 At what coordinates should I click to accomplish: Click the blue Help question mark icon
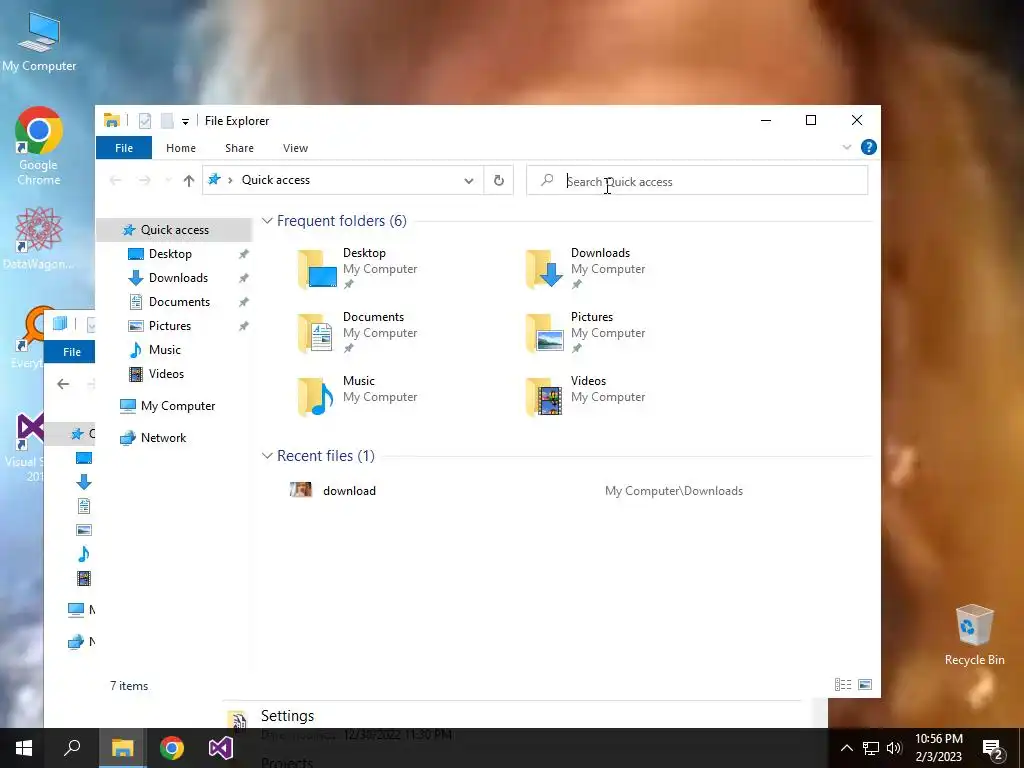869,148
